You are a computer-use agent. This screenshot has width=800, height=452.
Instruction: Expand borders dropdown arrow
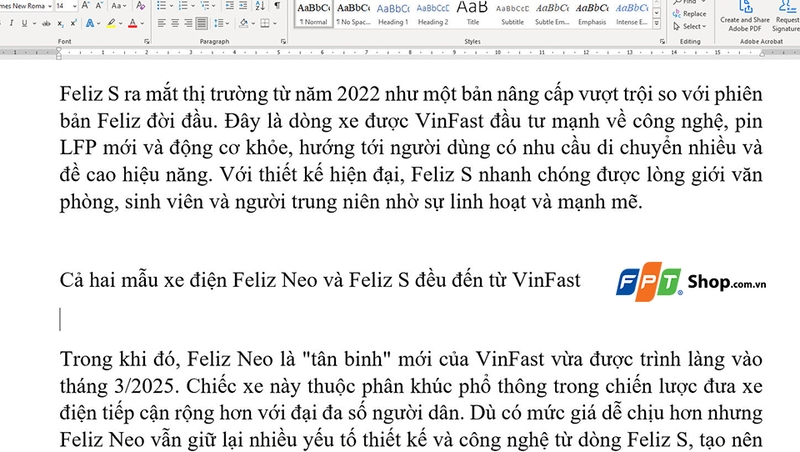click(x=274, y=23)
